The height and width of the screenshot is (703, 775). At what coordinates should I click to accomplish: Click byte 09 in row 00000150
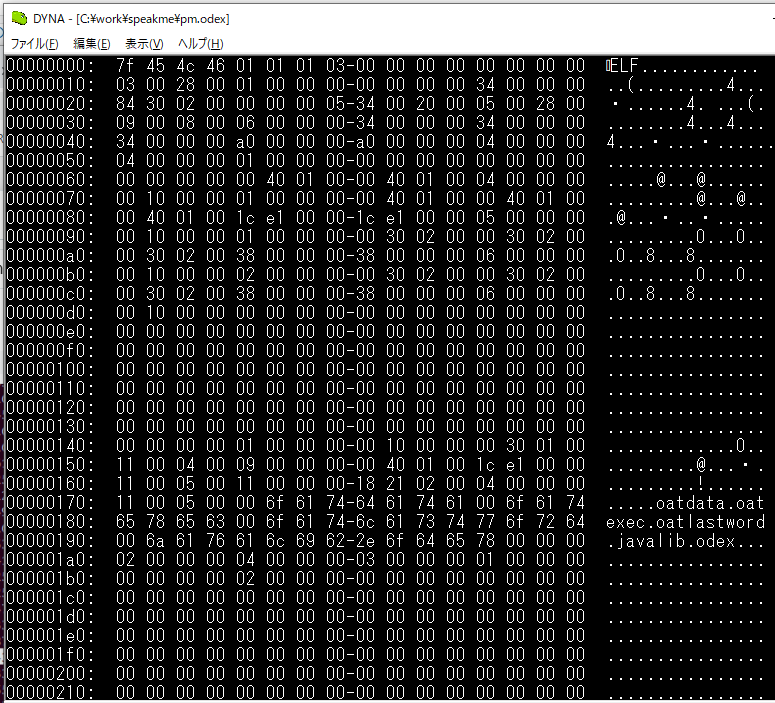click(245, 465)
